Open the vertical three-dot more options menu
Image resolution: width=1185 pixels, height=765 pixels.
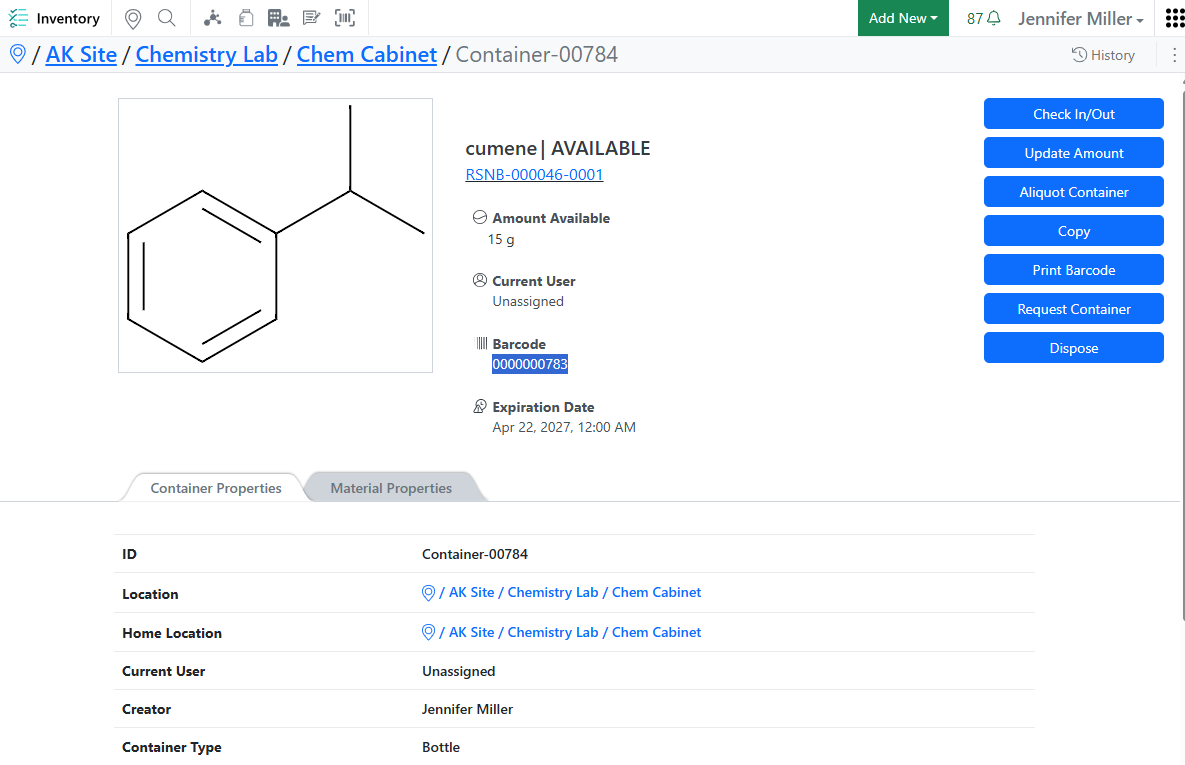[x=1174, y=55]
